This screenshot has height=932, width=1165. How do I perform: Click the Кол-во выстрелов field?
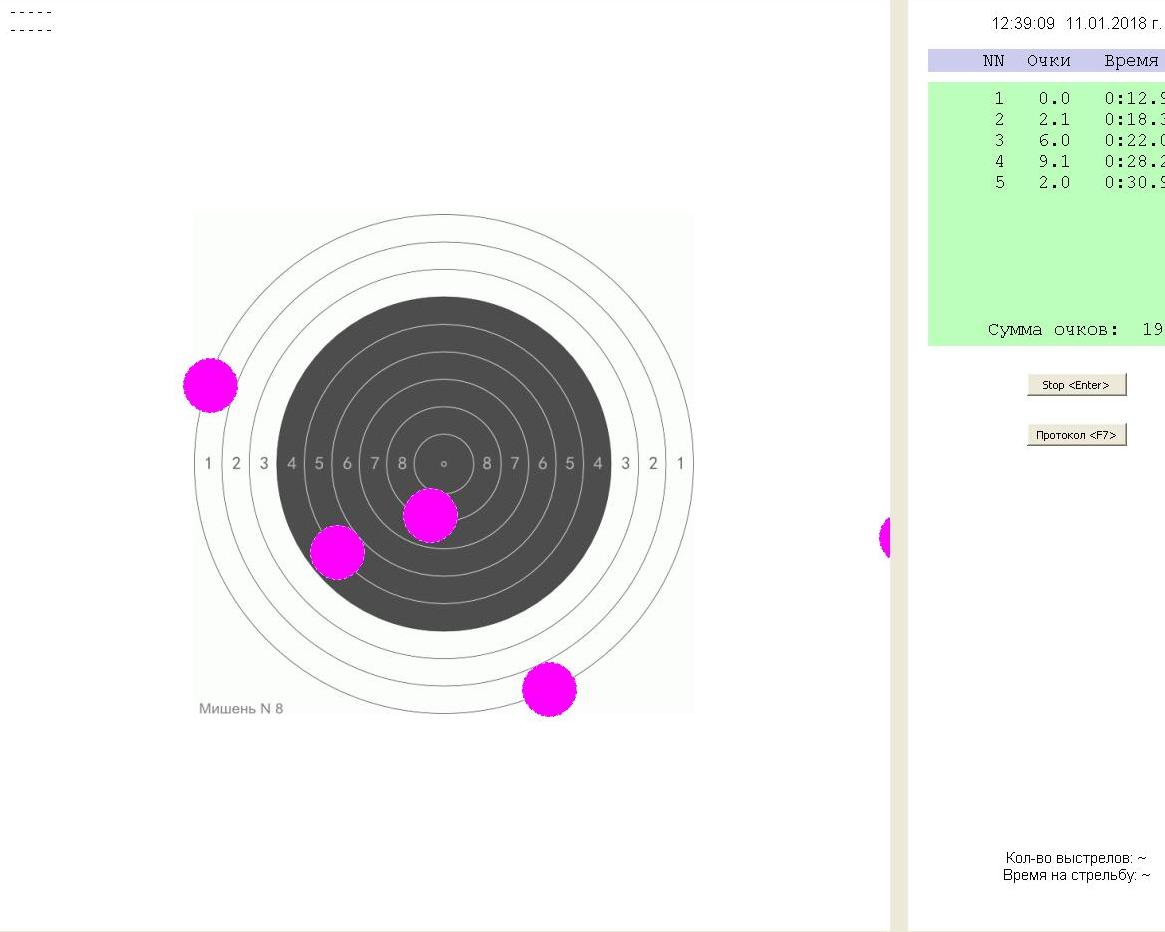click(x=1075, y=858)
